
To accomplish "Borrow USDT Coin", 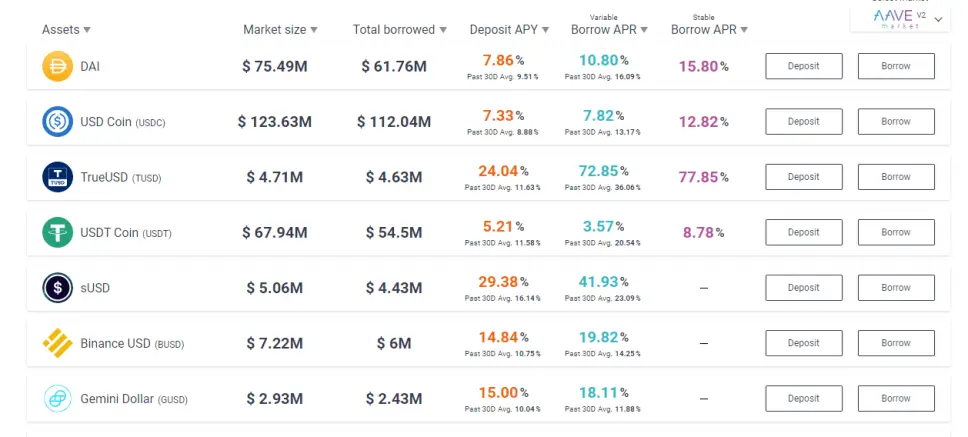I will (x=896, y=232).
